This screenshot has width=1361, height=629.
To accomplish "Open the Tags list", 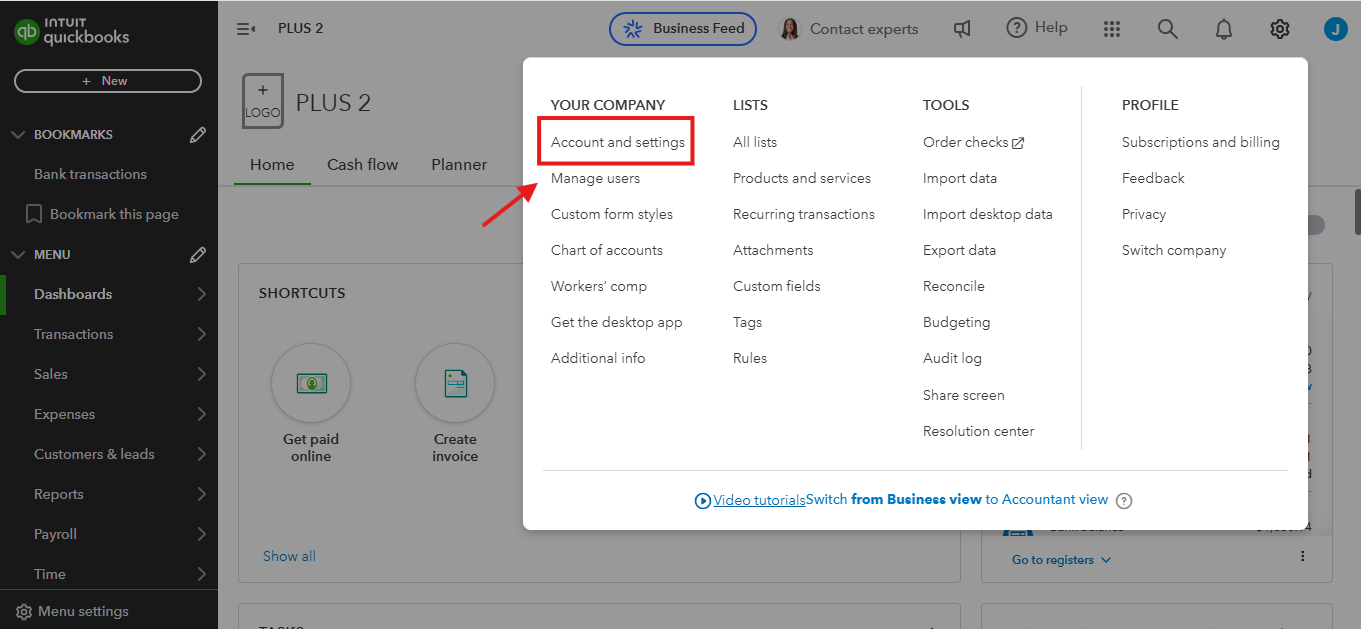I will (x=747, y=322).
